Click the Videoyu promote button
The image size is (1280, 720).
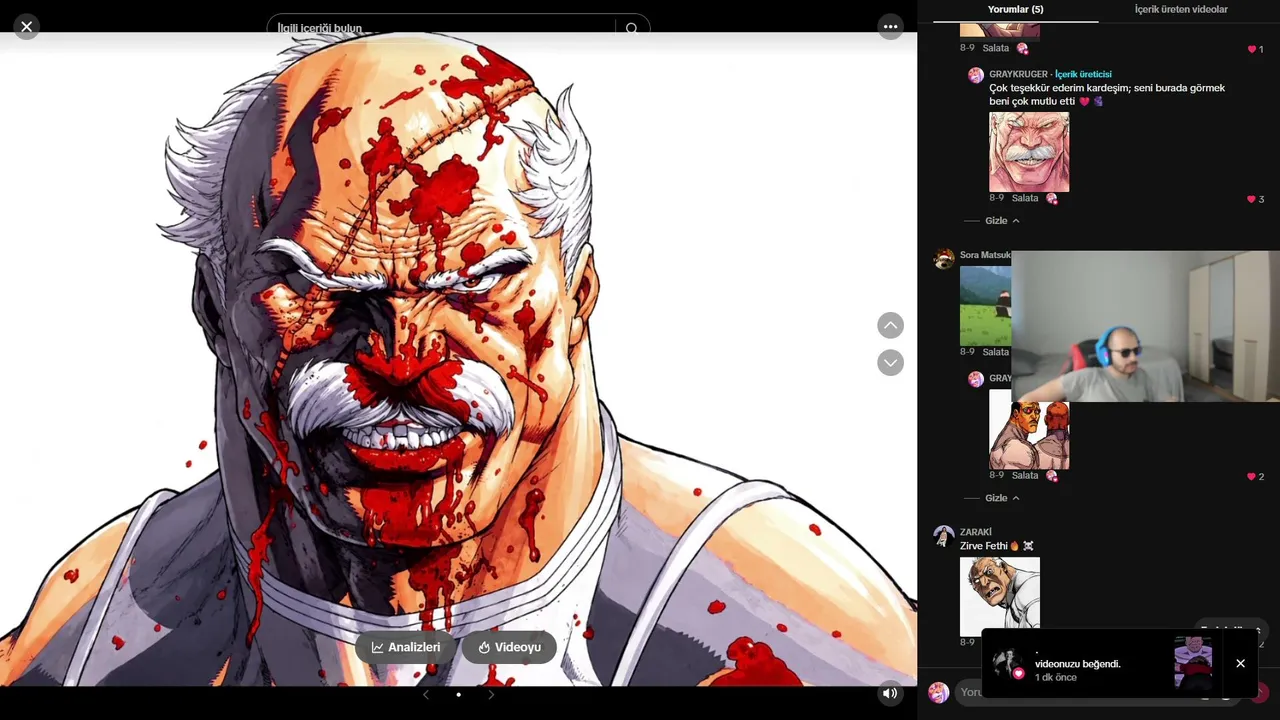coord(509,647)
